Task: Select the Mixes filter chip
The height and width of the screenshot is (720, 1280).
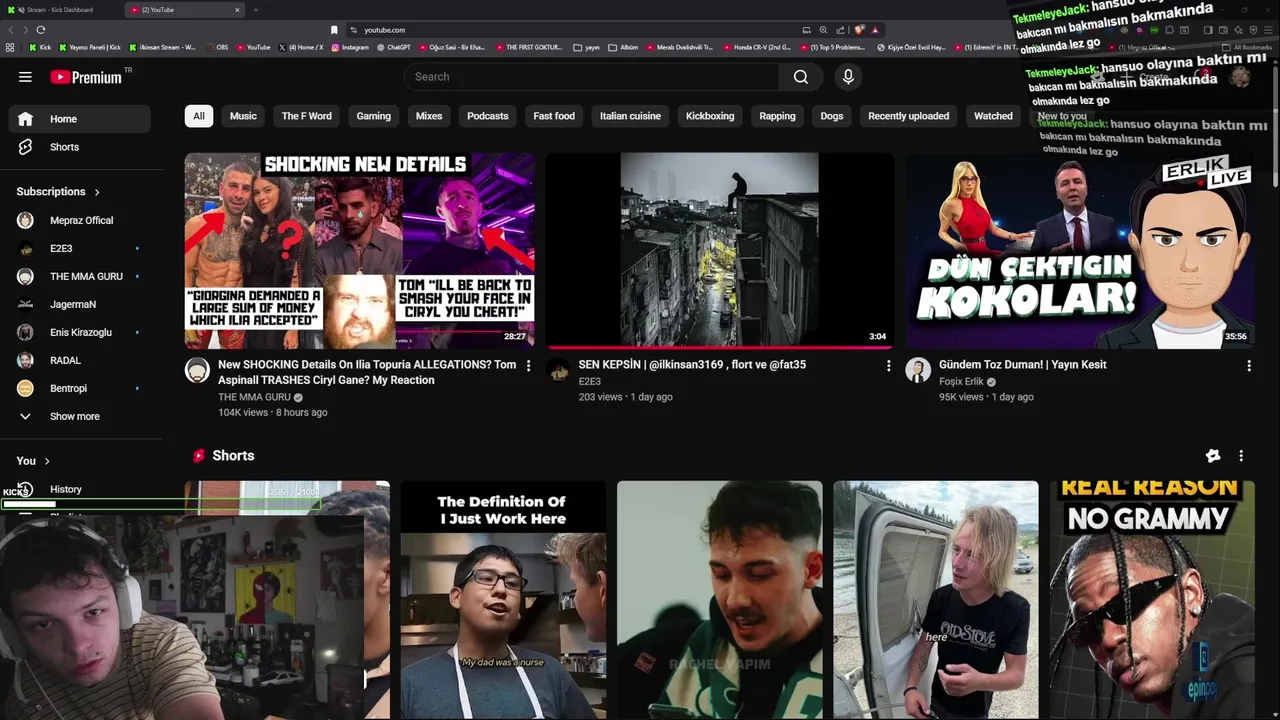Action: tap(429, 116)
